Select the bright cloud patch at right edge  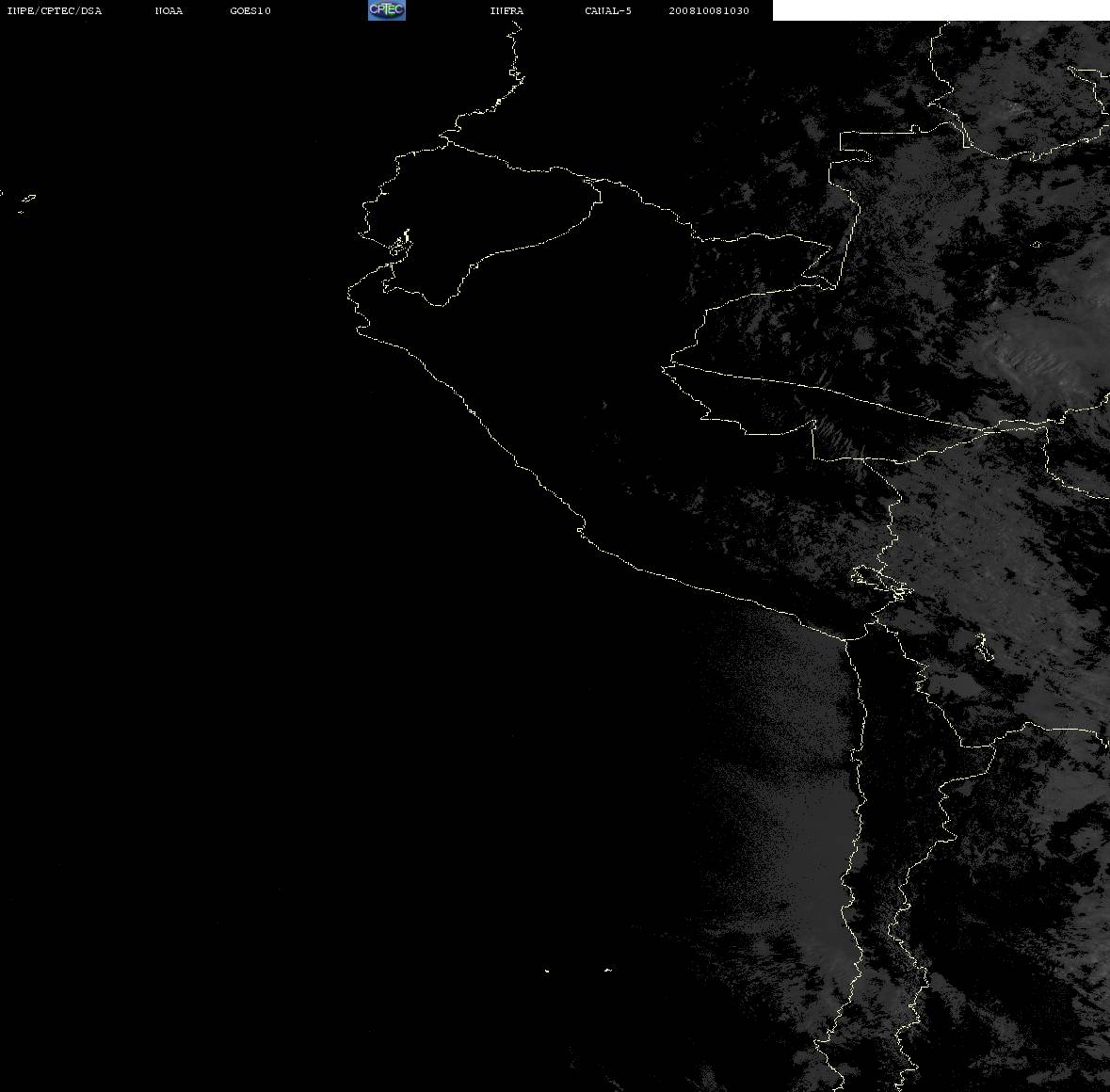[x=1048, y=346]
